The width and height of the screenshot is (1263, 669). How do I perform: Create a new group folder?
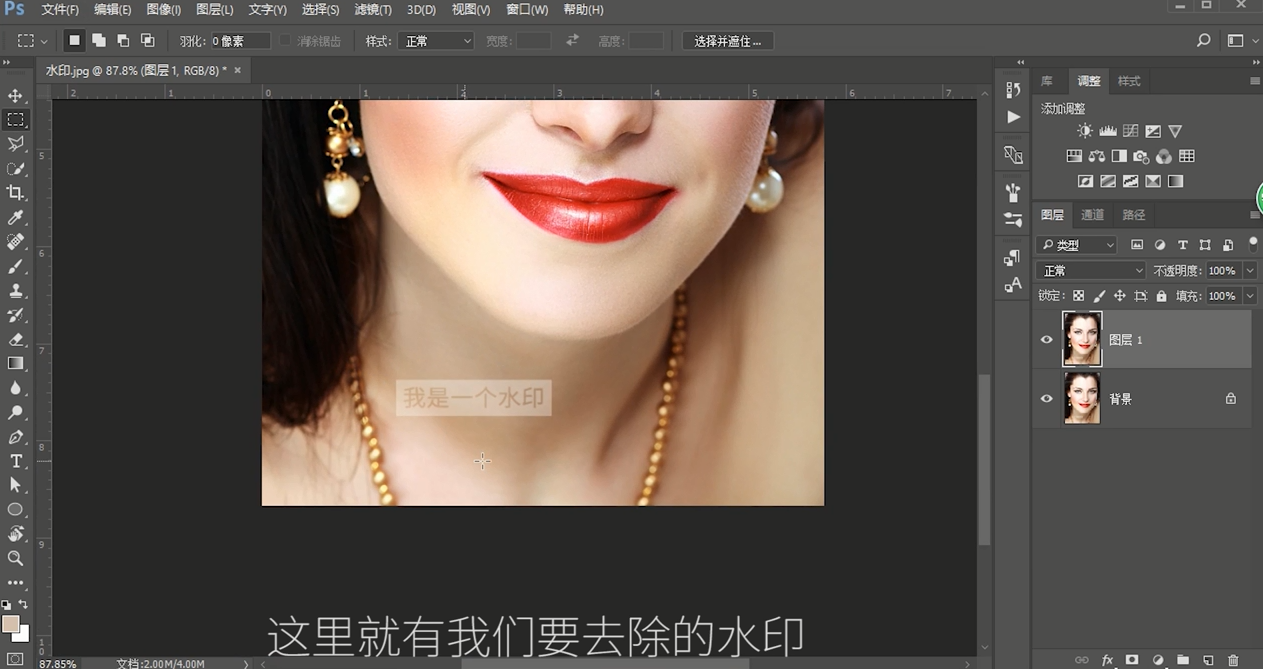point(1183,661)
